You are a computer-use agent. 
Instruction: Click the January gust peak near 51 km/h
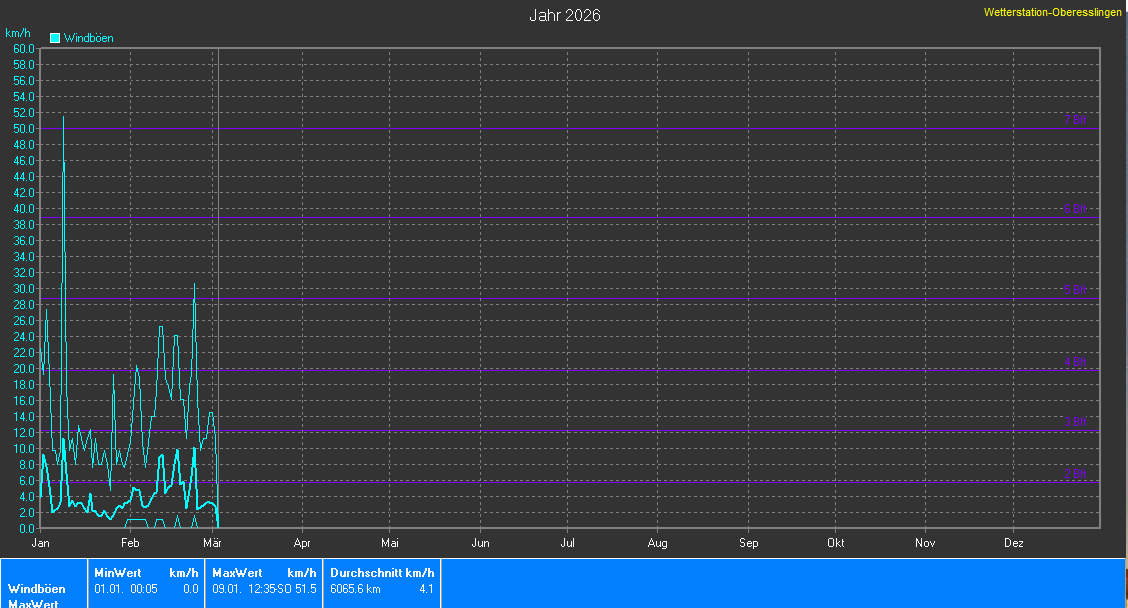[64, 118]
